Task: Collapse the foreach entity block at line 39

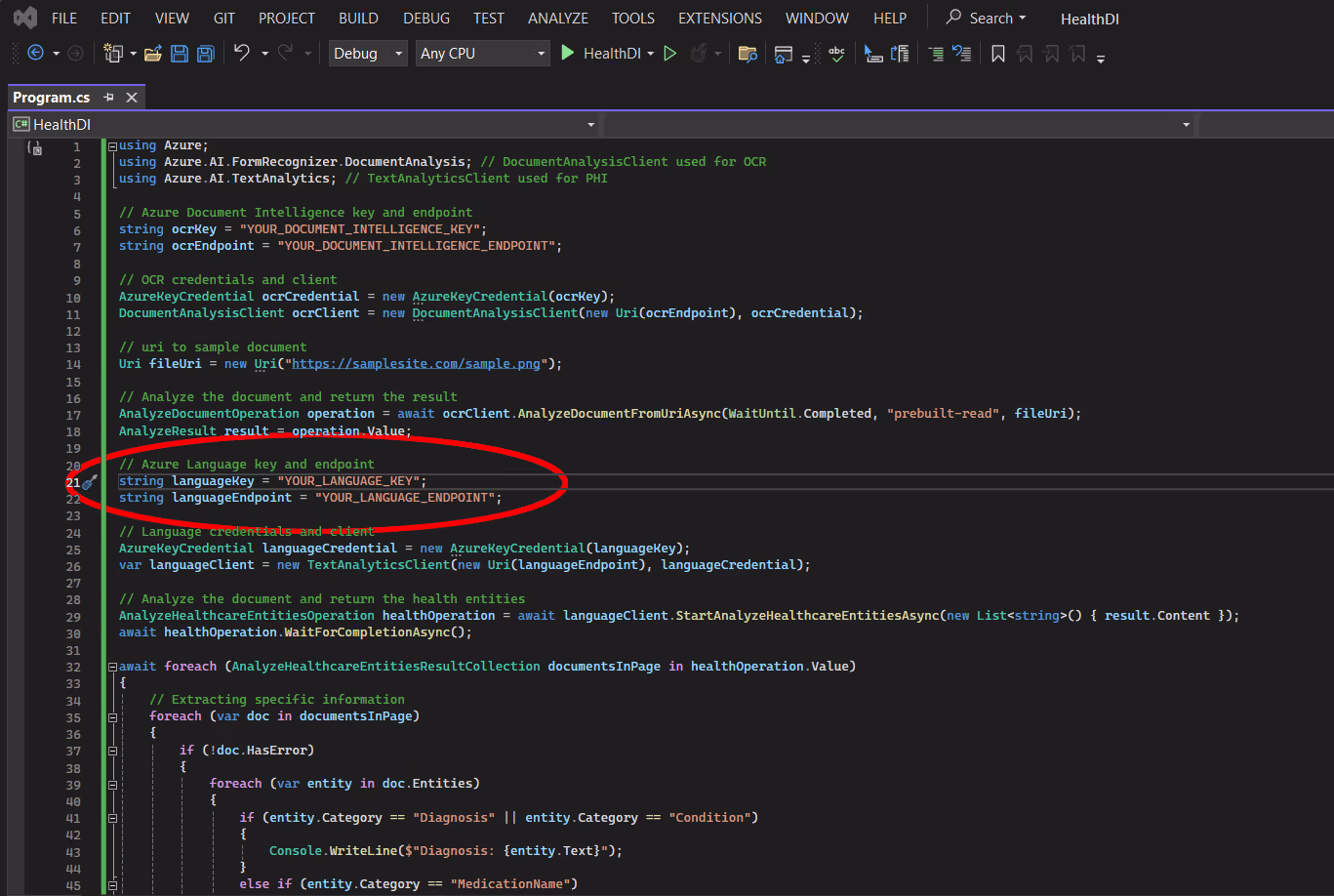Action: point(113,784)
